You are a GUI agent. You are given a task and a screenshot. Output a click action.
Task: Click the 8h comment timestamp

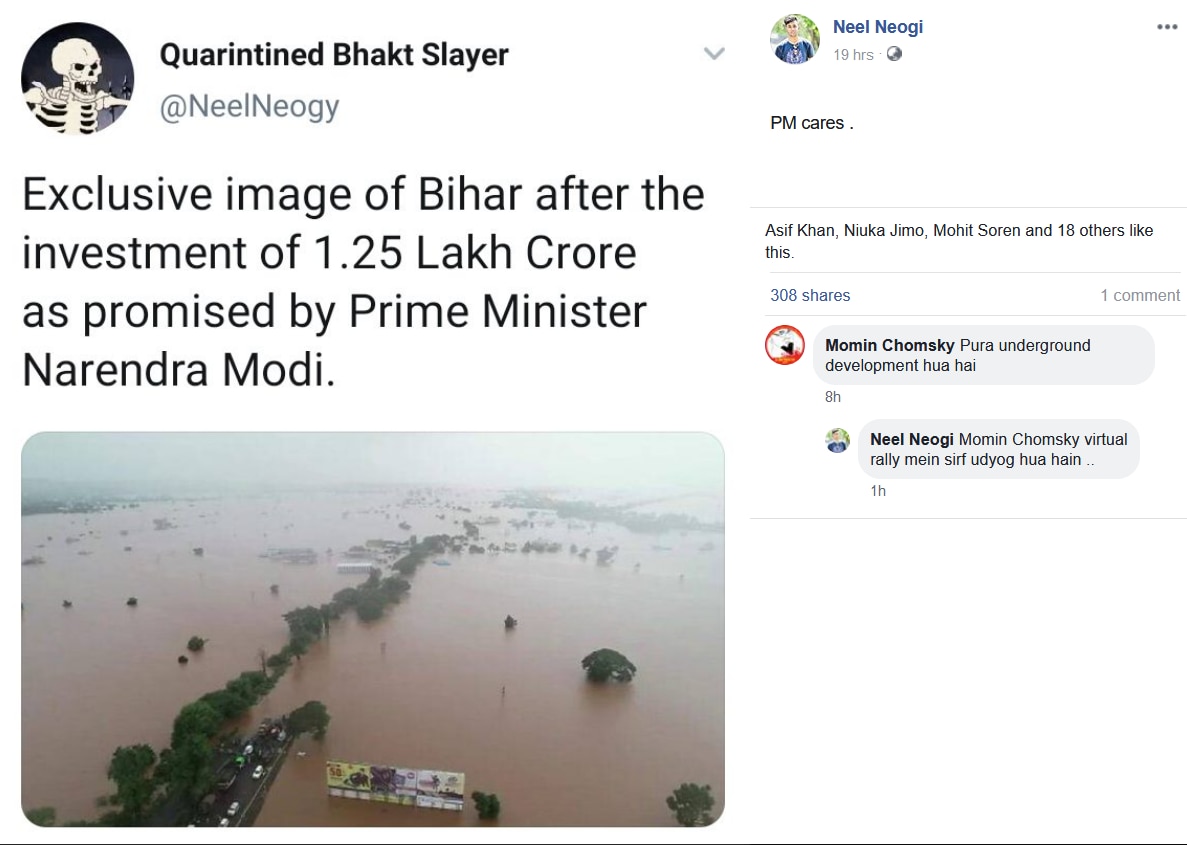[x=833, y=397]
